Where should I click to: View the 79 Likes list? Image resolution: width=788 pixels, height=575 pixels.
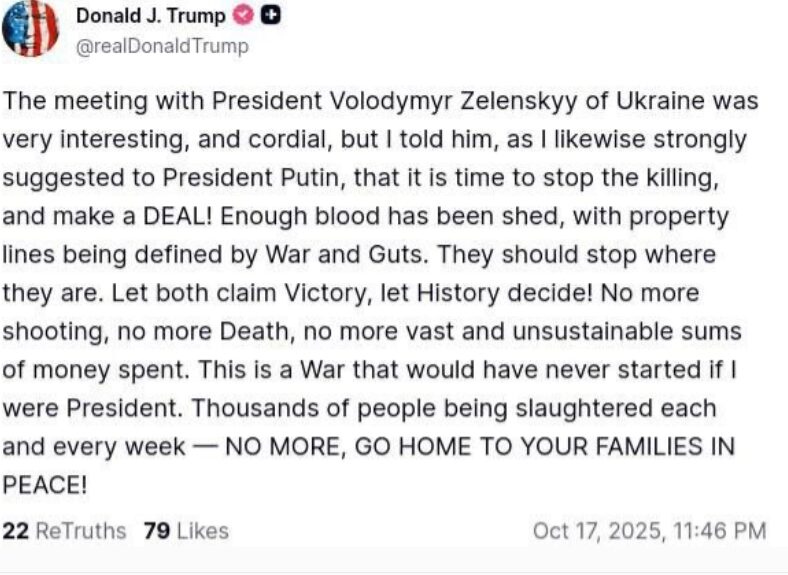[x=186, y=531]
